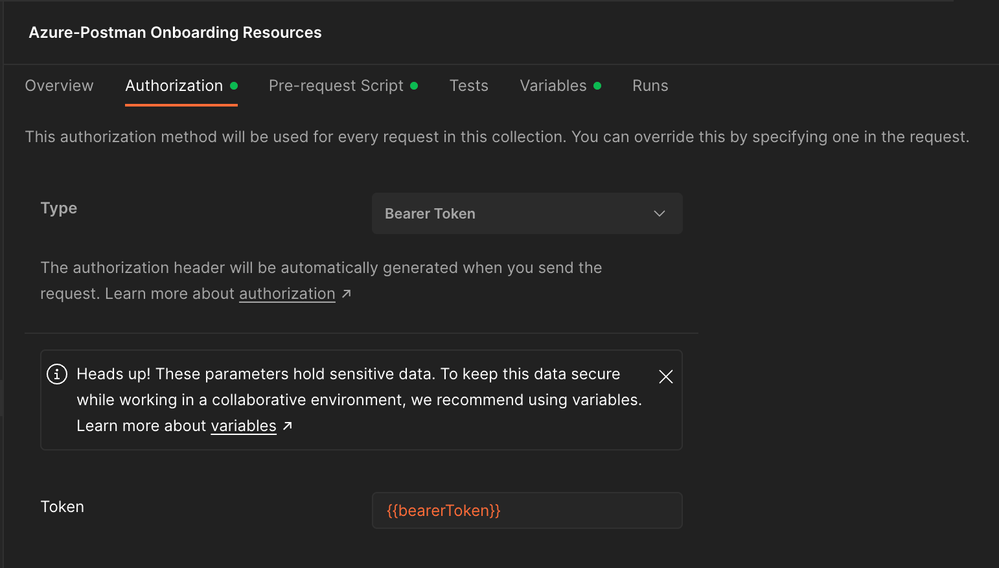This screenshot has height=568, width=999.
Task: Go to the Variables tab
Action: [x=560, y=86]
